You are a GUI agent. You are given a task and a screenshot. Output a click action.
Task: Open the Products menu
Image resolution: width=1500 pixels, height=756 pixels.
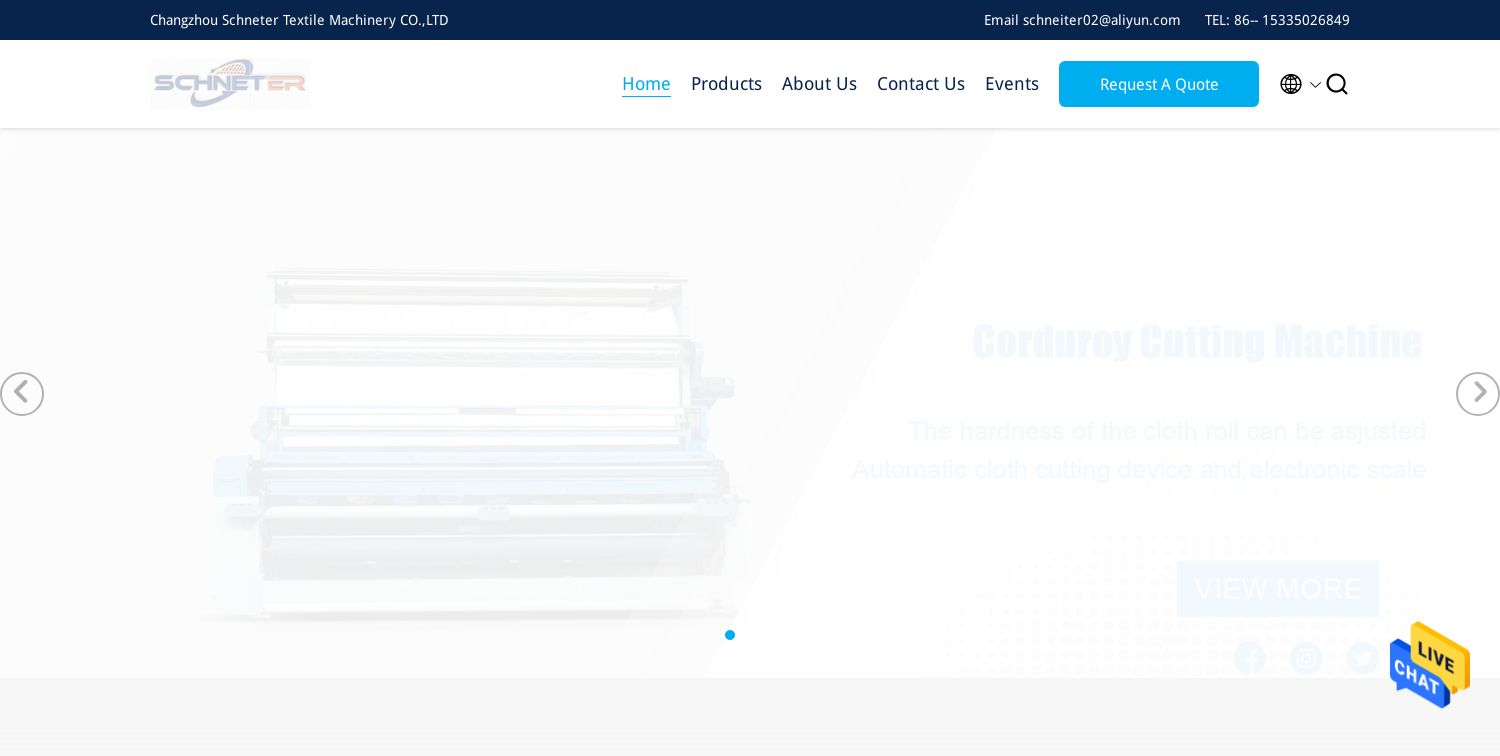[x=726, y=84]
